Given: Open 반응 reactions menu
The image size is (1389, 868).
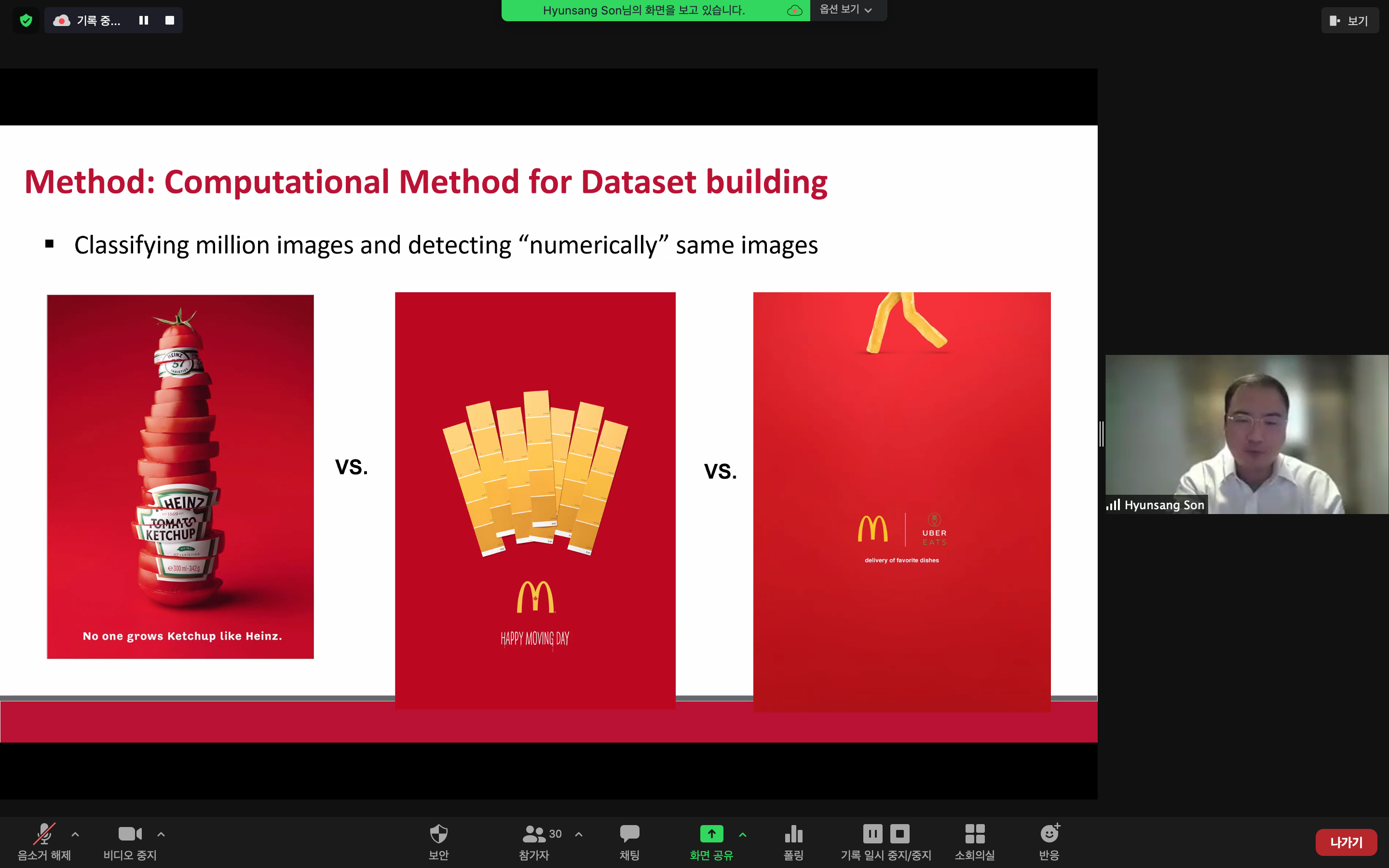Looking at the screenshot, I should pyautogui.click(x=1049, y=841).
